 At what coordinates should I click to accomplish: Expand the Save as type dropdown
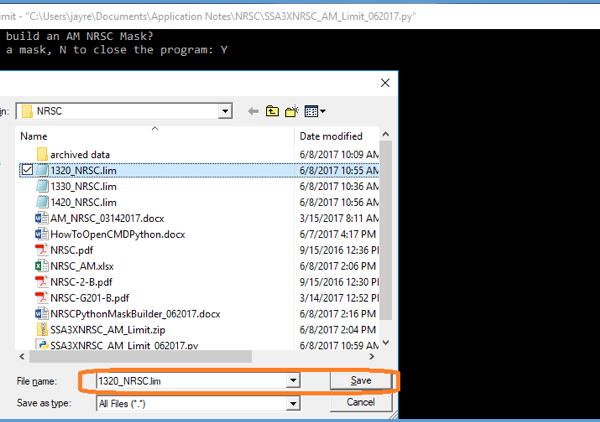point(292,404)
